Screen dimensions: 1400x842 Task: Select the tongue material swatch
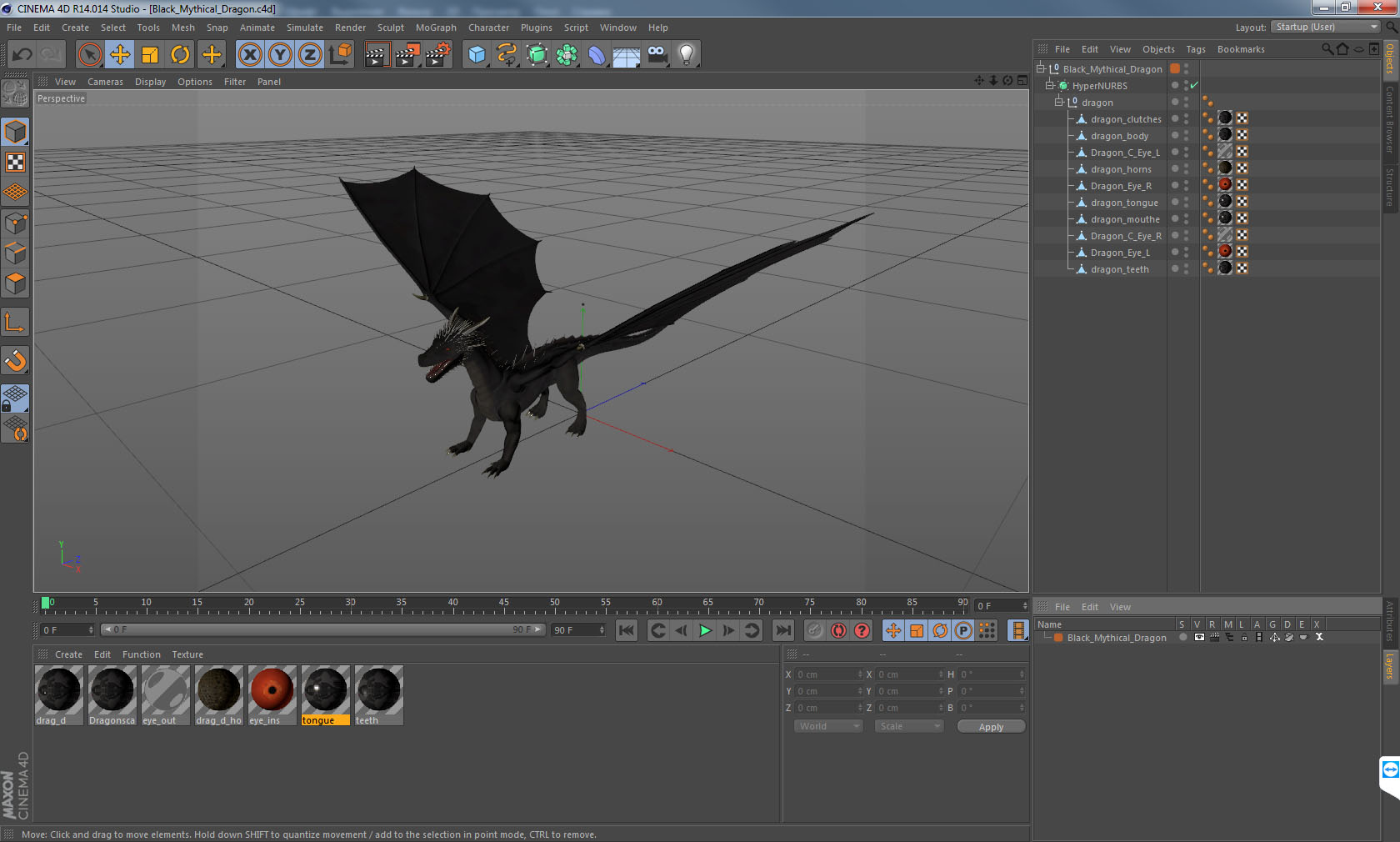pyautogui.click(x=325, y=694)
